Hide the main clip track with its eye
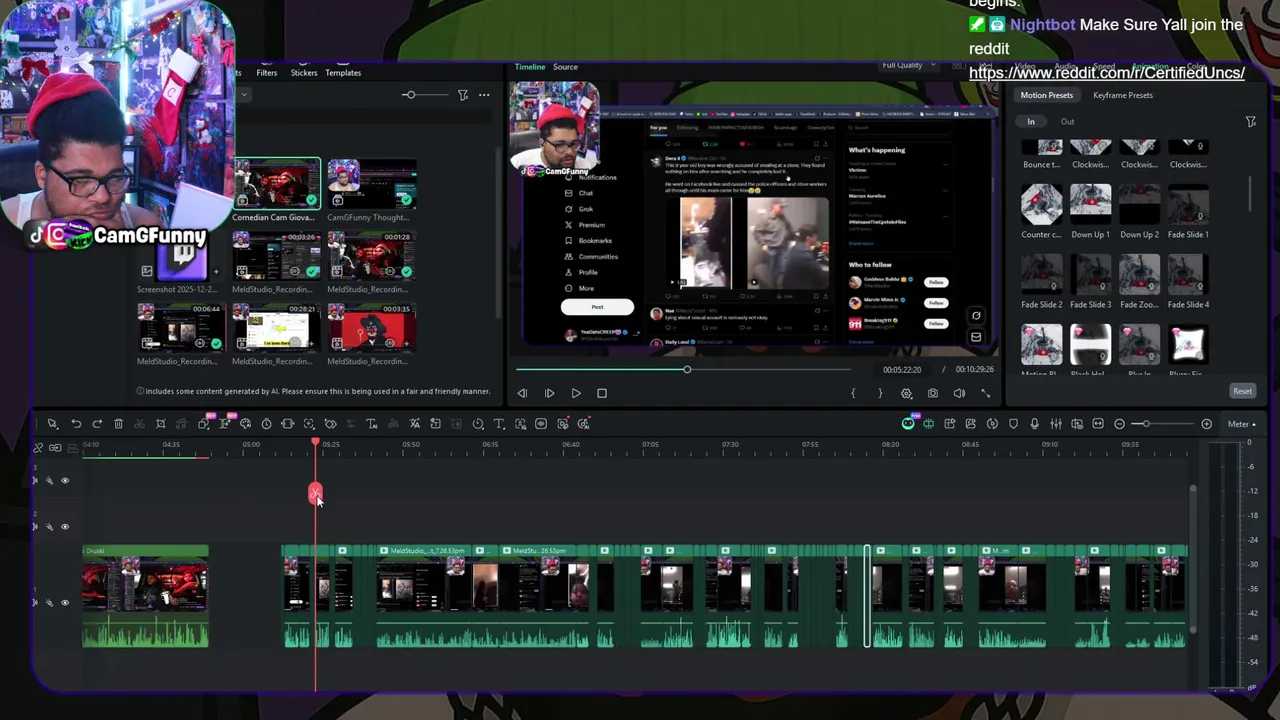 coord(65,602)
